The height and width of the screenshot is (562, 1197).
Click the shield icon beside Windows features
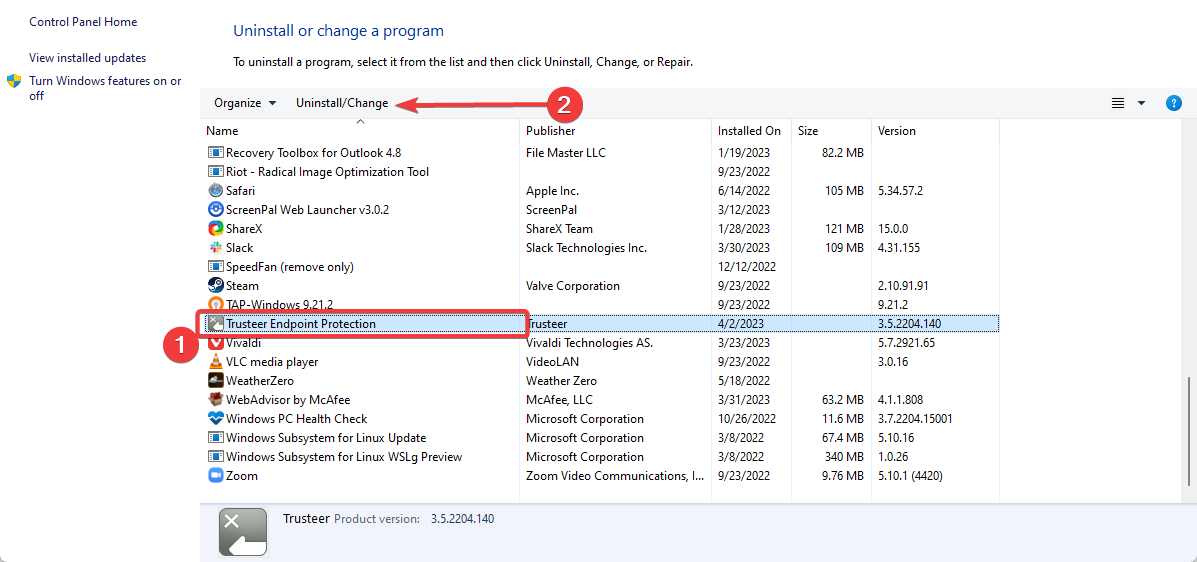coord(14,81)
